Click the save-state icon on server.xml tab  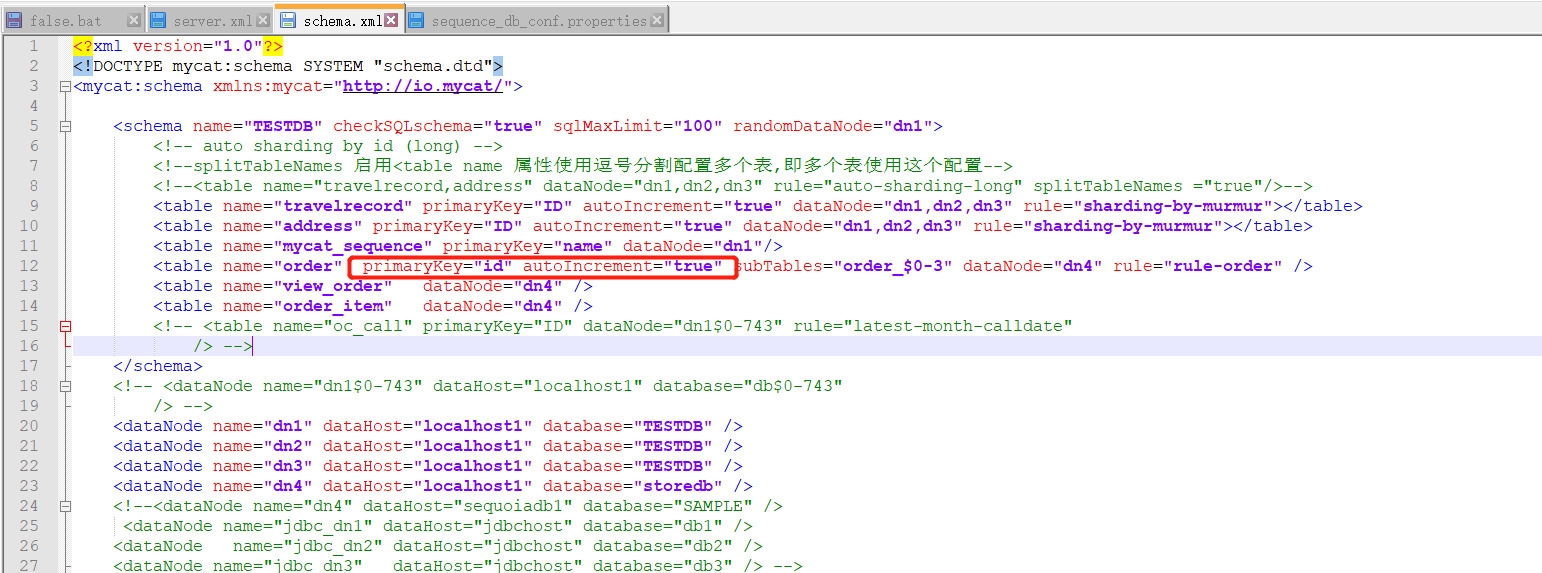tap(159, 20)
